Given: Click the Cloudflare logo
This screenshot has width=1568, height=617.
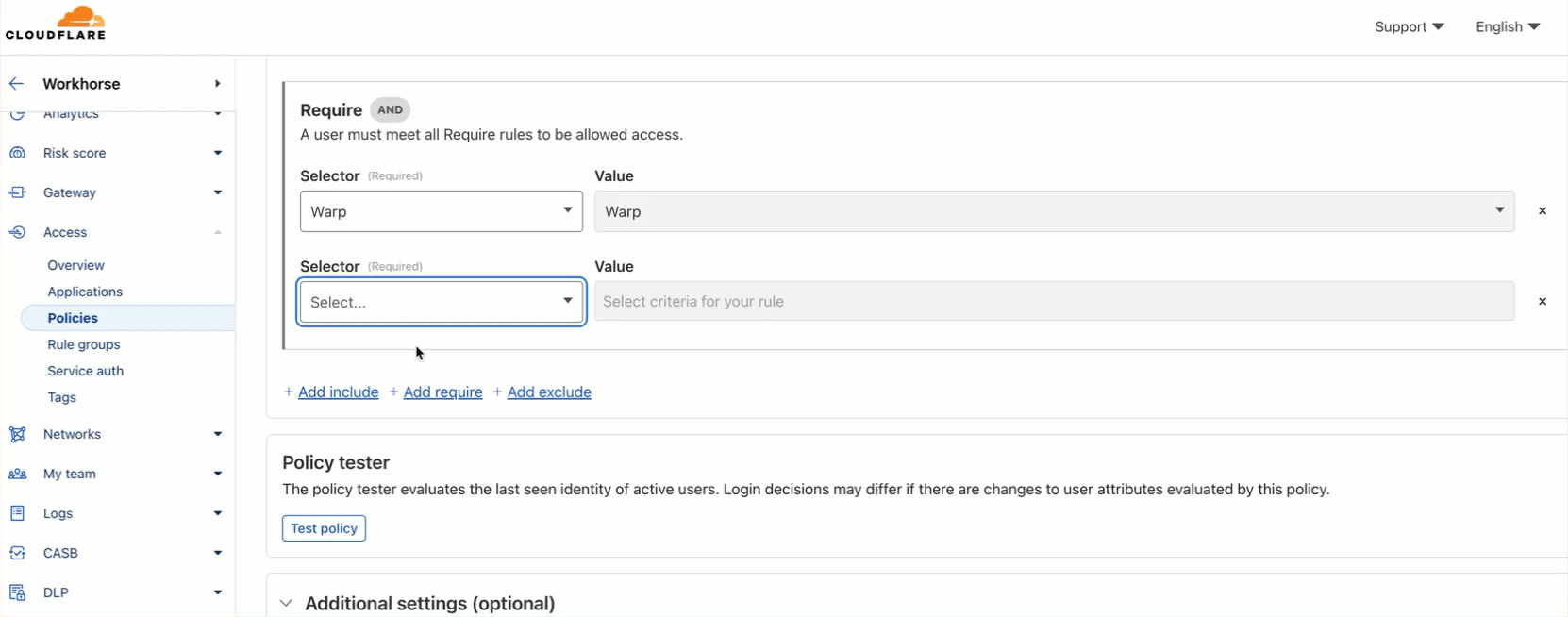Looking at the screenshot, I should tap(57, 24).
